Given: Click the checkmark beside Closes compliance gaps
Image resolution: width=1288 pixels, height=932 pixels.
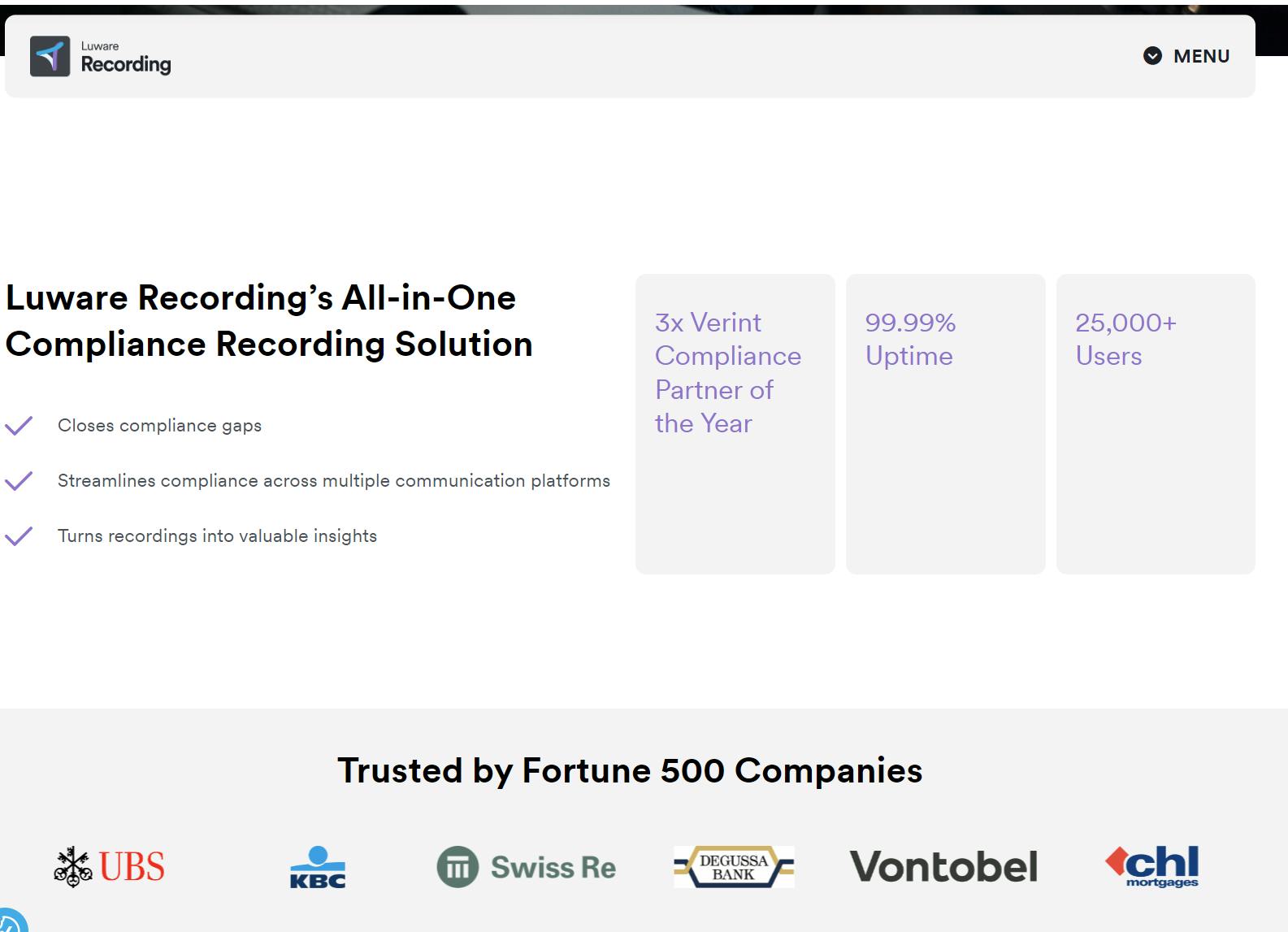Looking at the screenshot, I should click(19, 426).
